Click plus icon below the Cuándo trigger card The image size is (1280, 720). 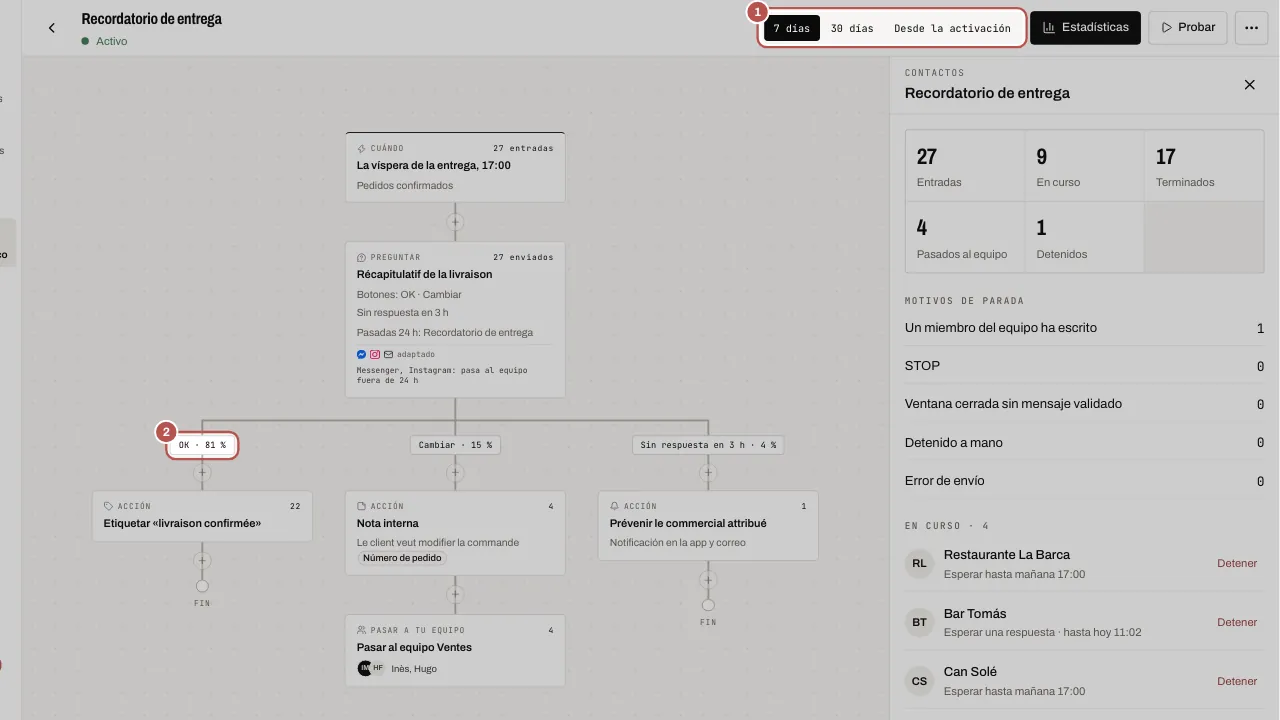pyautogui.click(x=455, y=222)
